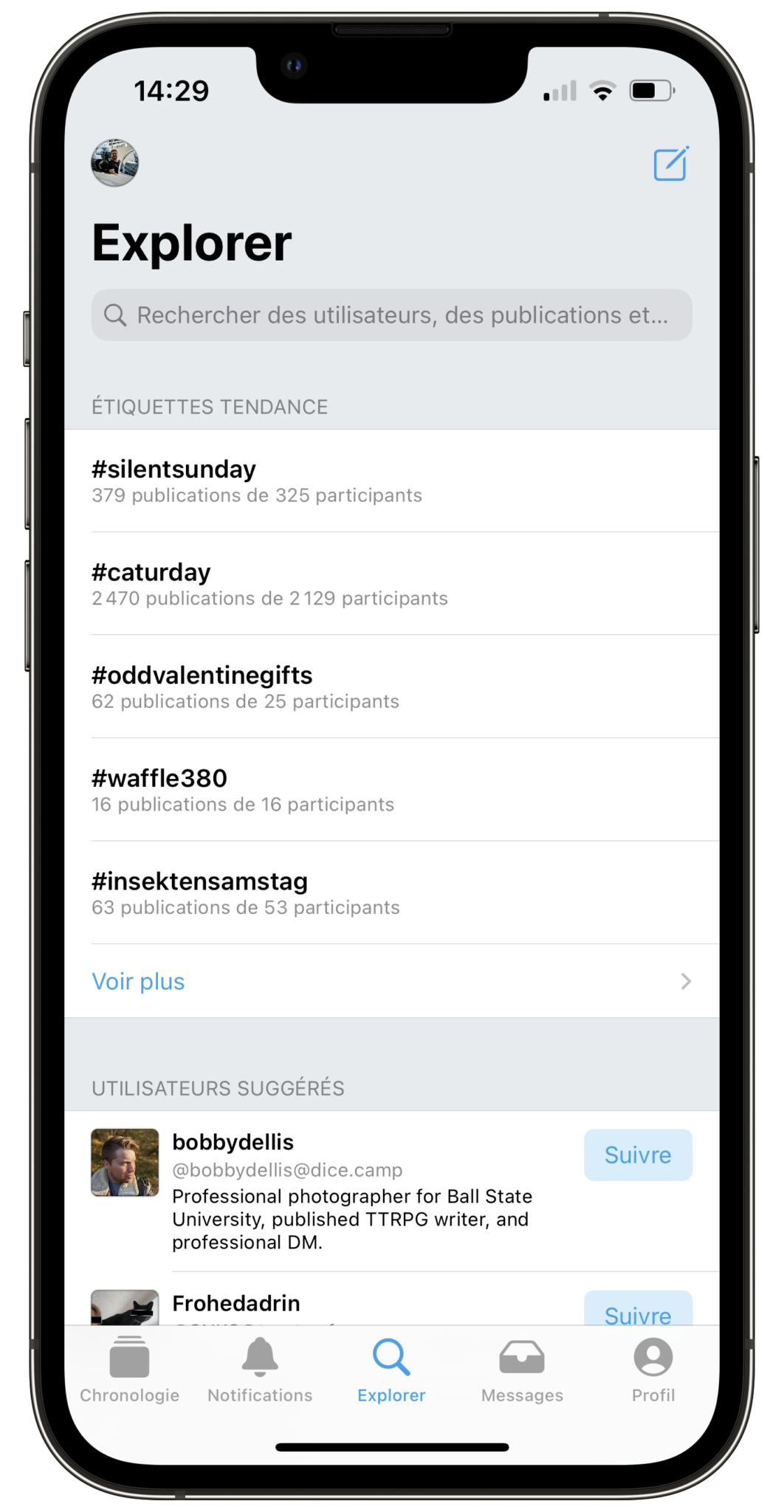
Task: Open the #oddvalentinegifts tag
Action: [x=392, y=687]
